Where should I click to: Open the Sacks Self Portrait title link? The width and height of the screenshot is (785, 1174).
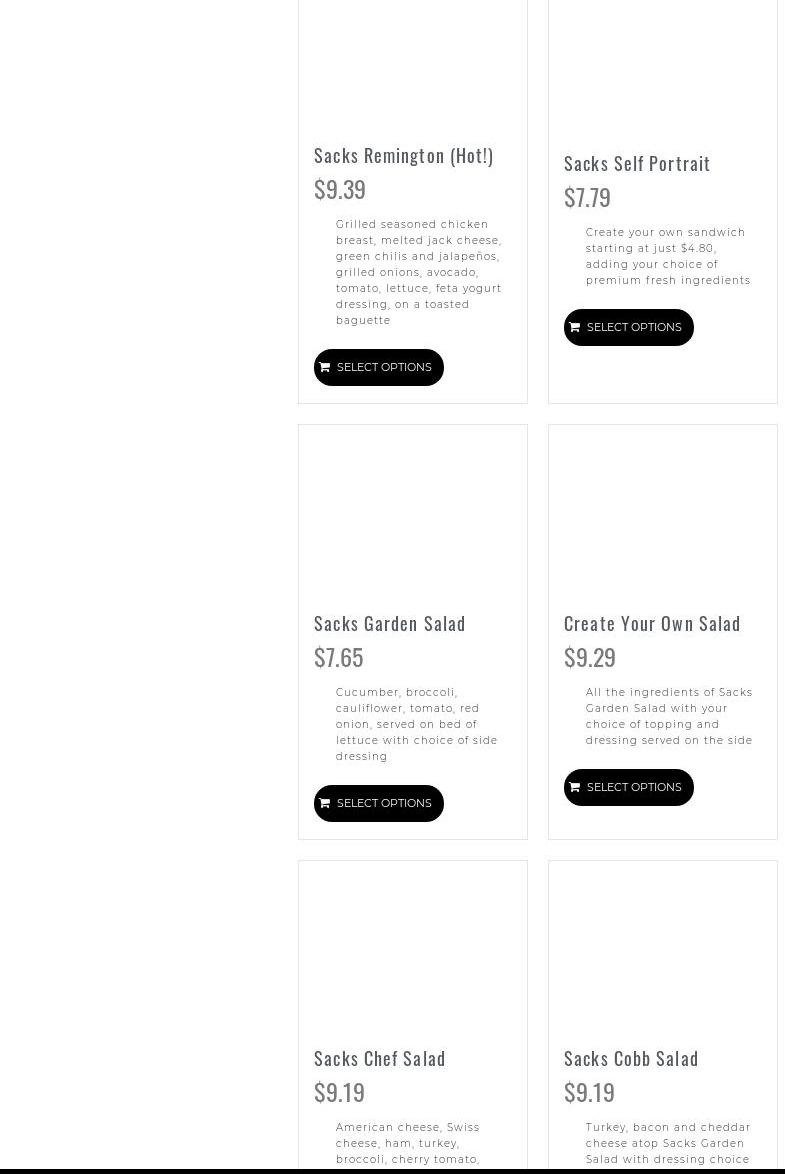tap(637, 164)
